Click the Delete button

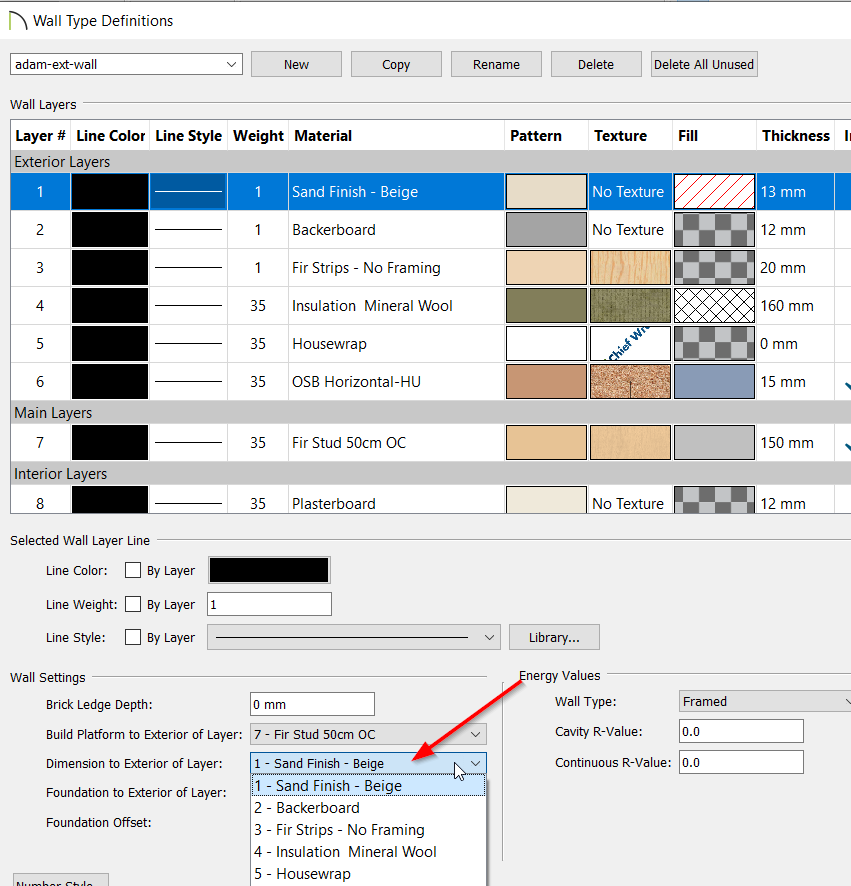point(596,64)
